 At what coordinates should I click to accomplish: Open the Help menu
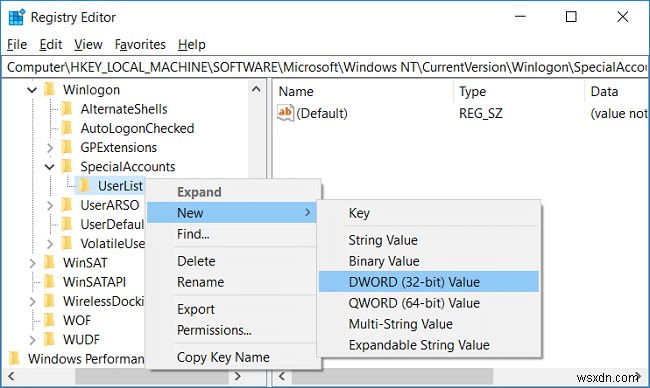coord(192,44)
